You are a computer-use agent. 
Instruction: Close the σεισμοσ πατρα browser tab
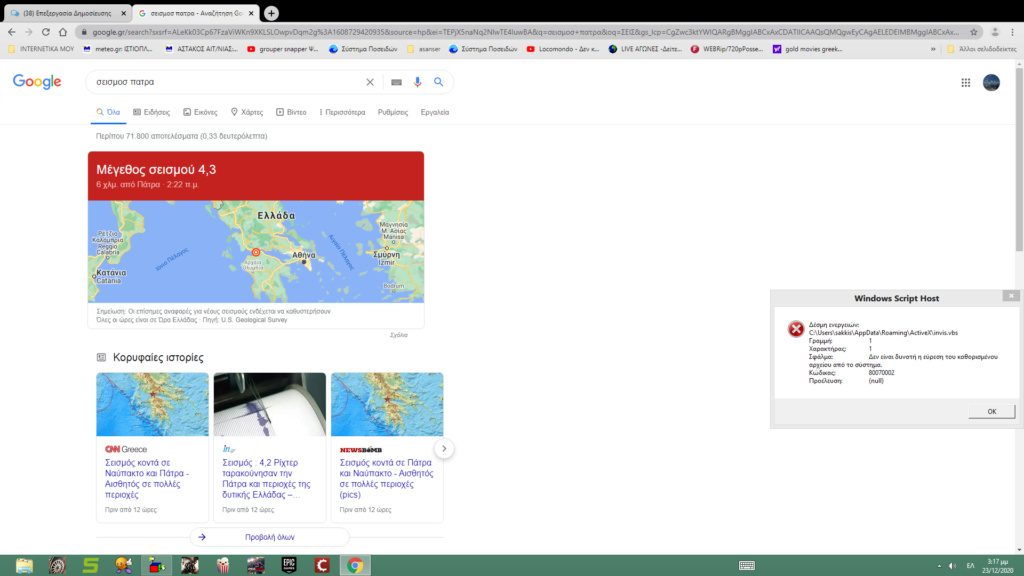pyautogui.click(x=251, y=13)
